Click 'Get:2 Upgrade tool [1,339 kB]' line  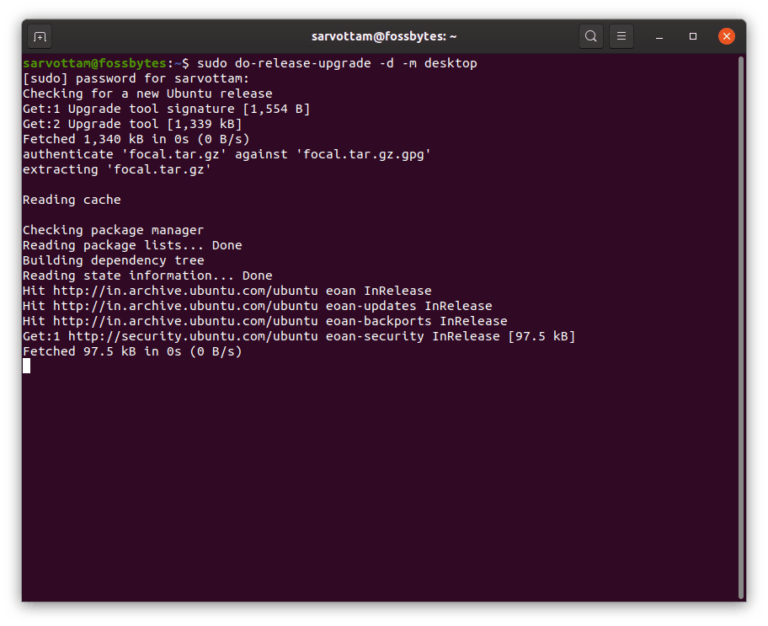click(132, 124)
